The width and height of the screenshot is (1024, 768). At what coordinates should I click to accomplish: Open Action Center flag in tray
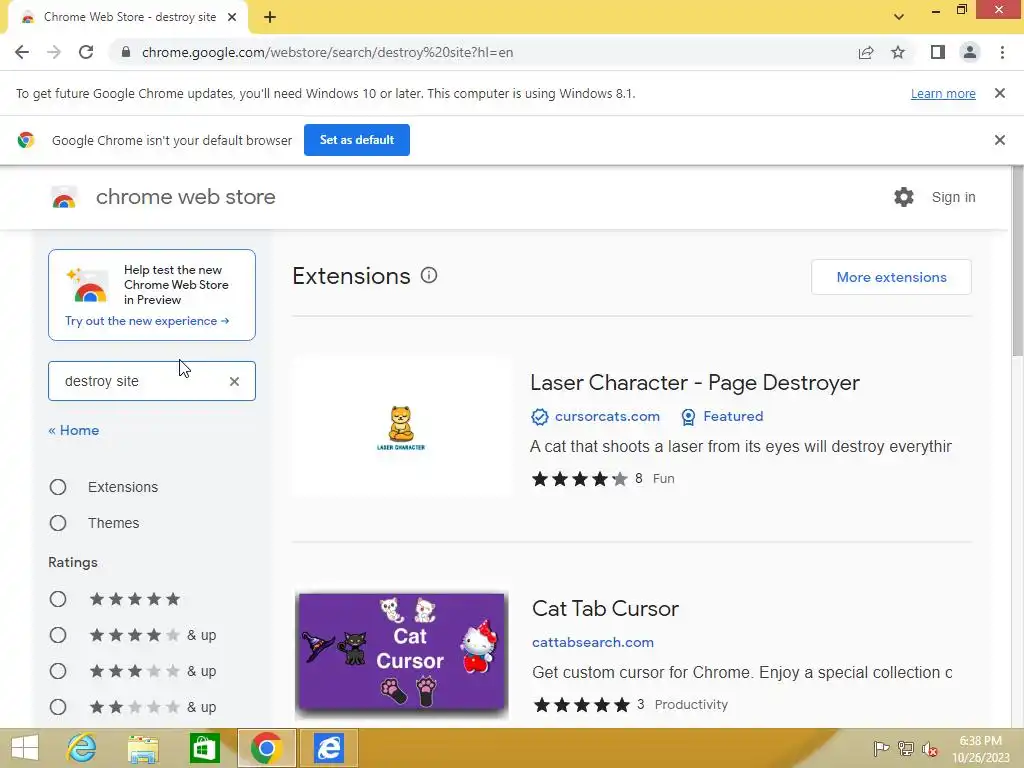(881, 749)
